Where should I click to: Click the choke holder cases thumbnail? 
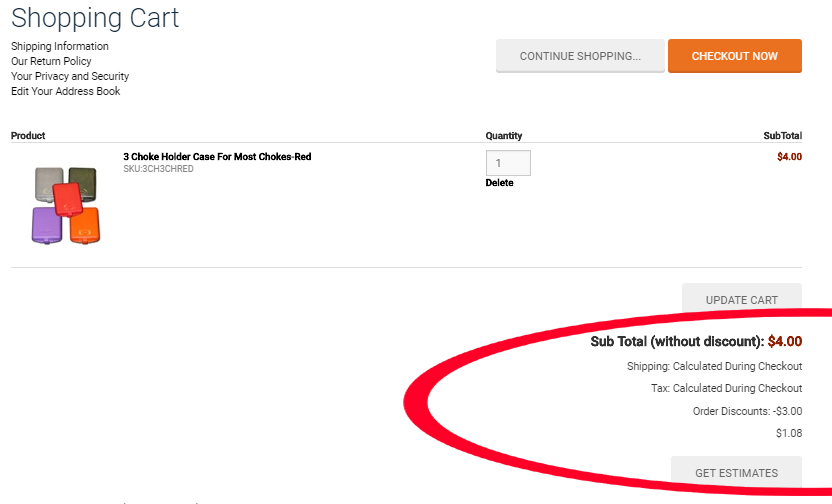click(x=66, y=205)
